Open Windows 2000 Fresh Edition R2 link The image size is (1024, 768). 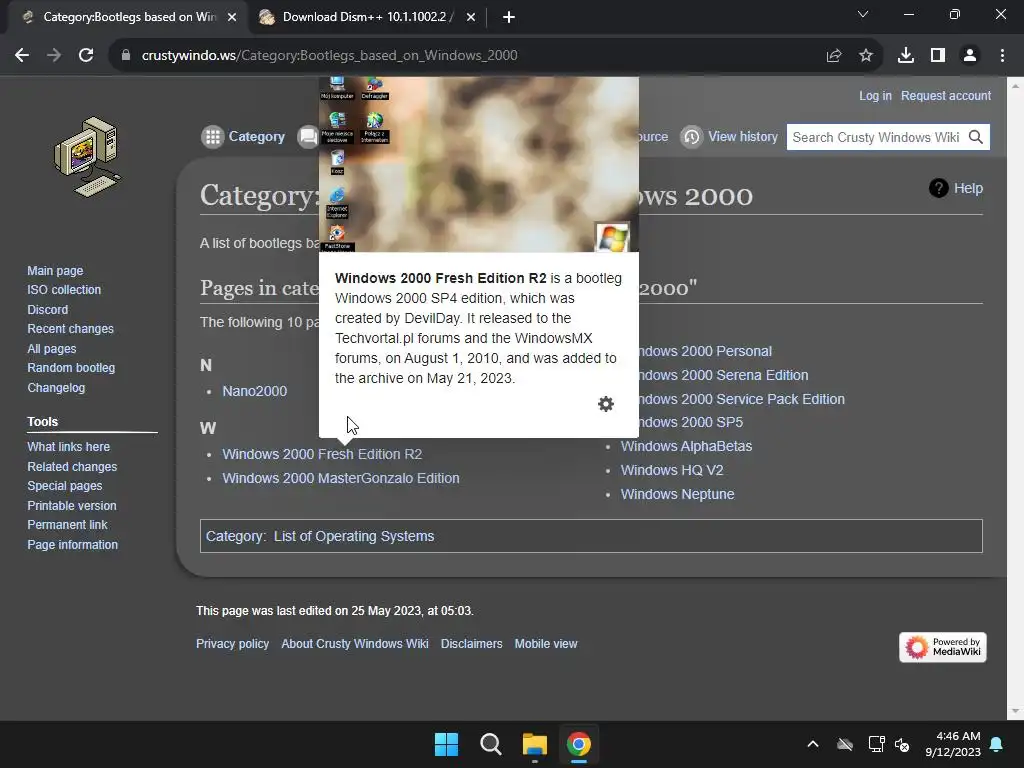coord(322,454)
